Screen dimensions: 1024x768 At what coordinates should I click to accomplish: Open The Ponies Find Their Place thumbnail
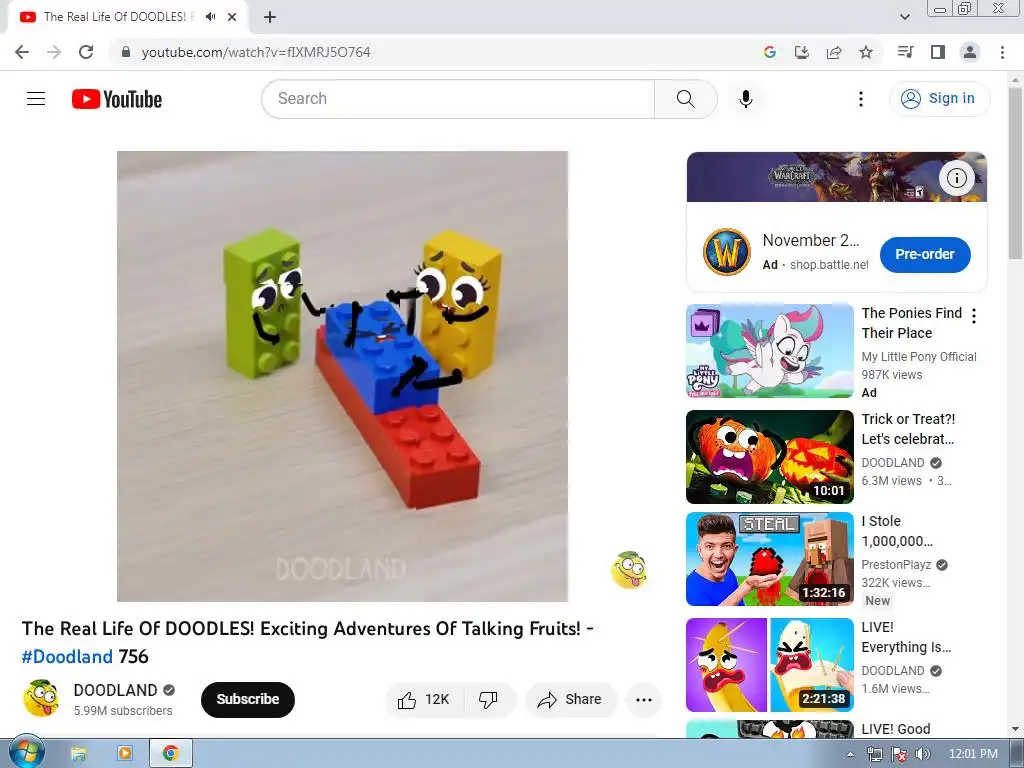[769, 351]
